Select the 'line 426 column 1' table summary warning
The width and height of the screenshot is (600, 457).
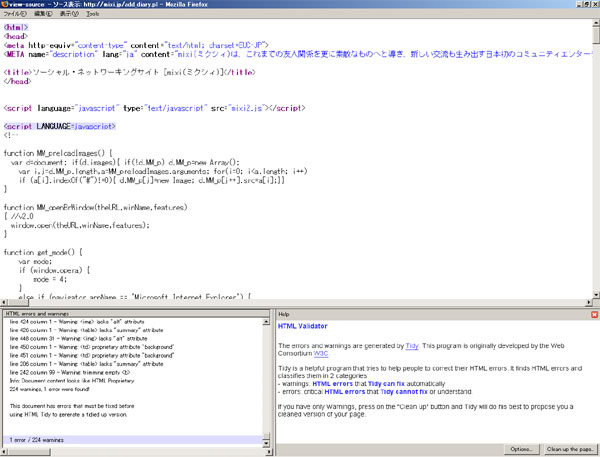pyautogui.click(x=132, y=330)
